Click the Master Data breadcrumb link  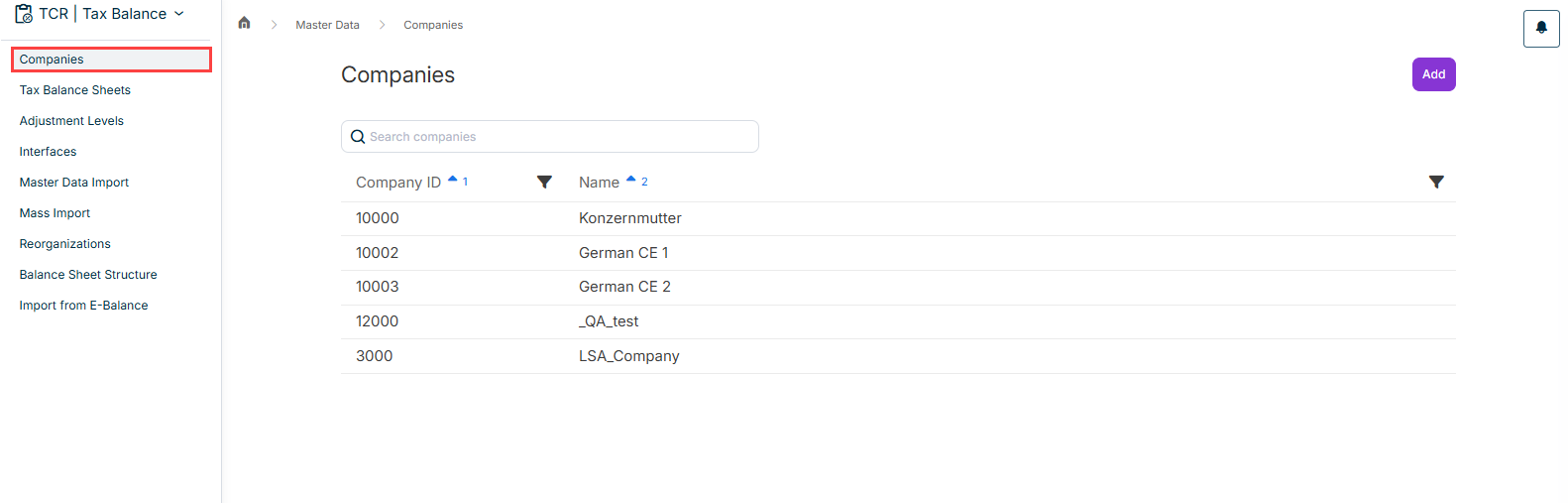(327, 25)
